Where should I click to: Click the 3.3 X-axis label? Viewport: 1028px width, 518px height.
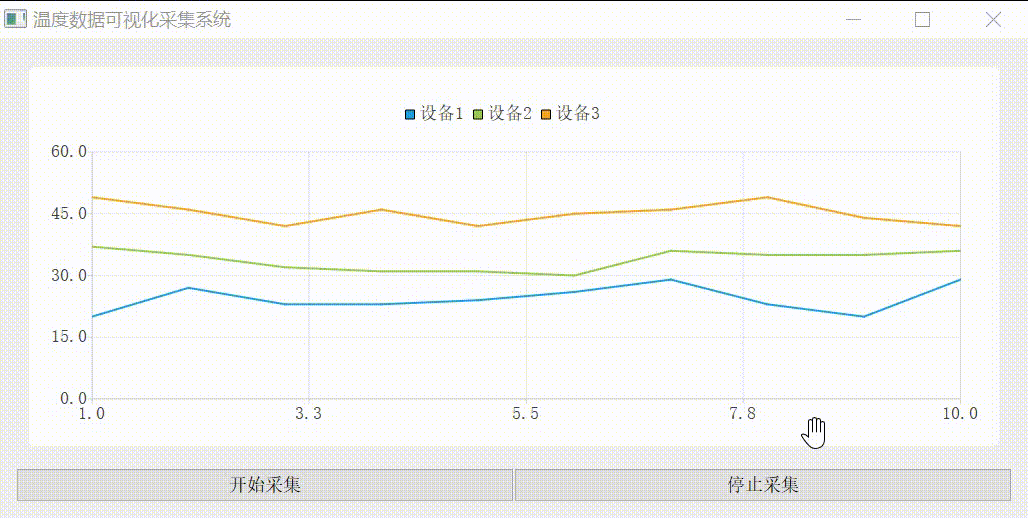tap(309, 414)
